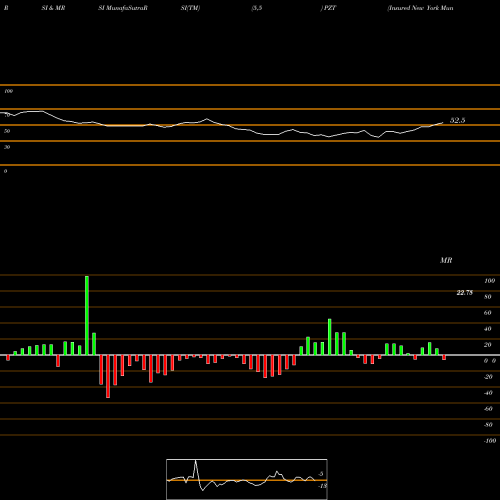Click the 52.5 RSI value label
500x500 pixels.
click(457, 120)
